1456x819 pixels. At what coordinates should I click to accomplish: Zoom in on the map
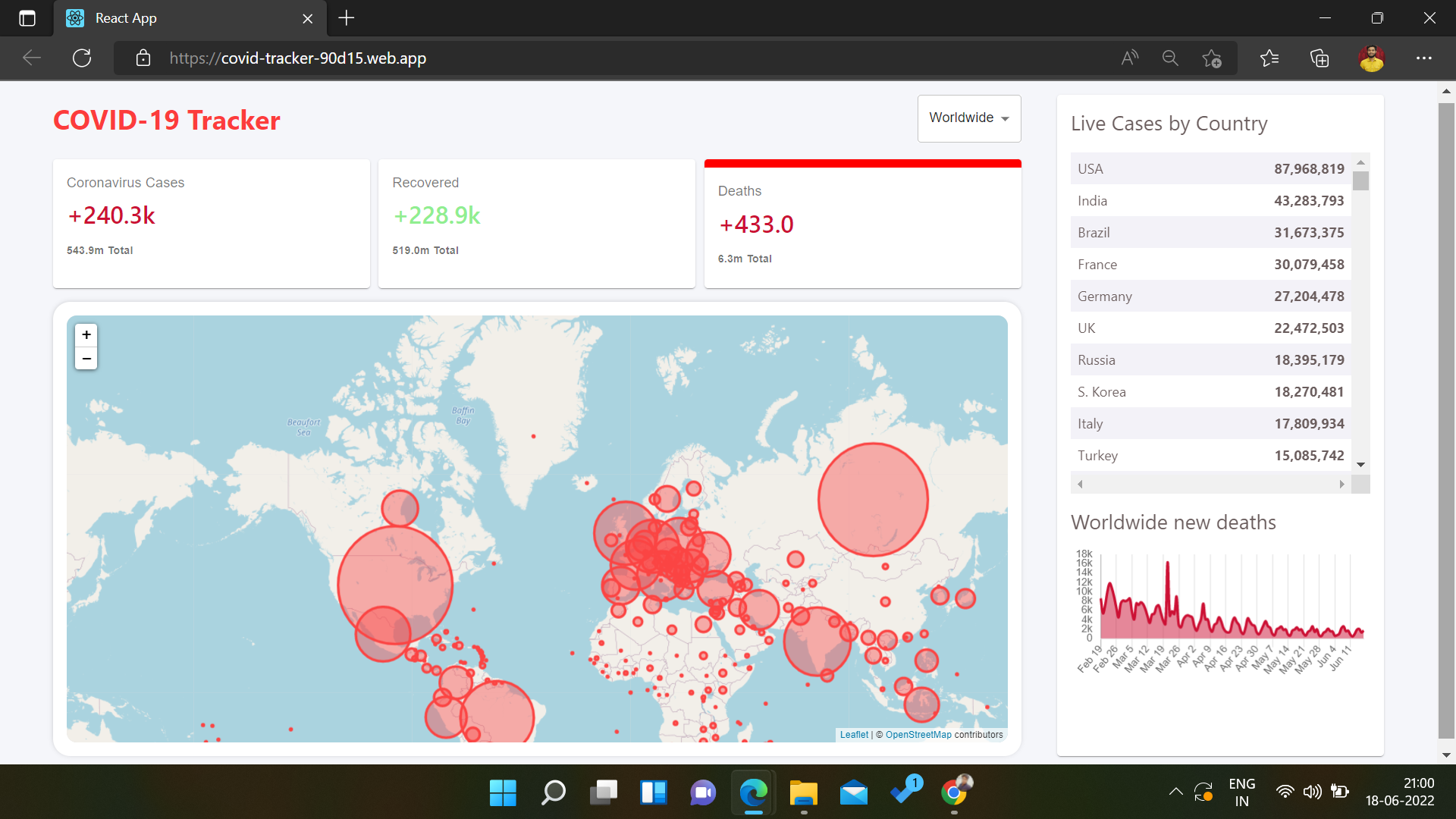pyautogui.click(x=86, y=334)
